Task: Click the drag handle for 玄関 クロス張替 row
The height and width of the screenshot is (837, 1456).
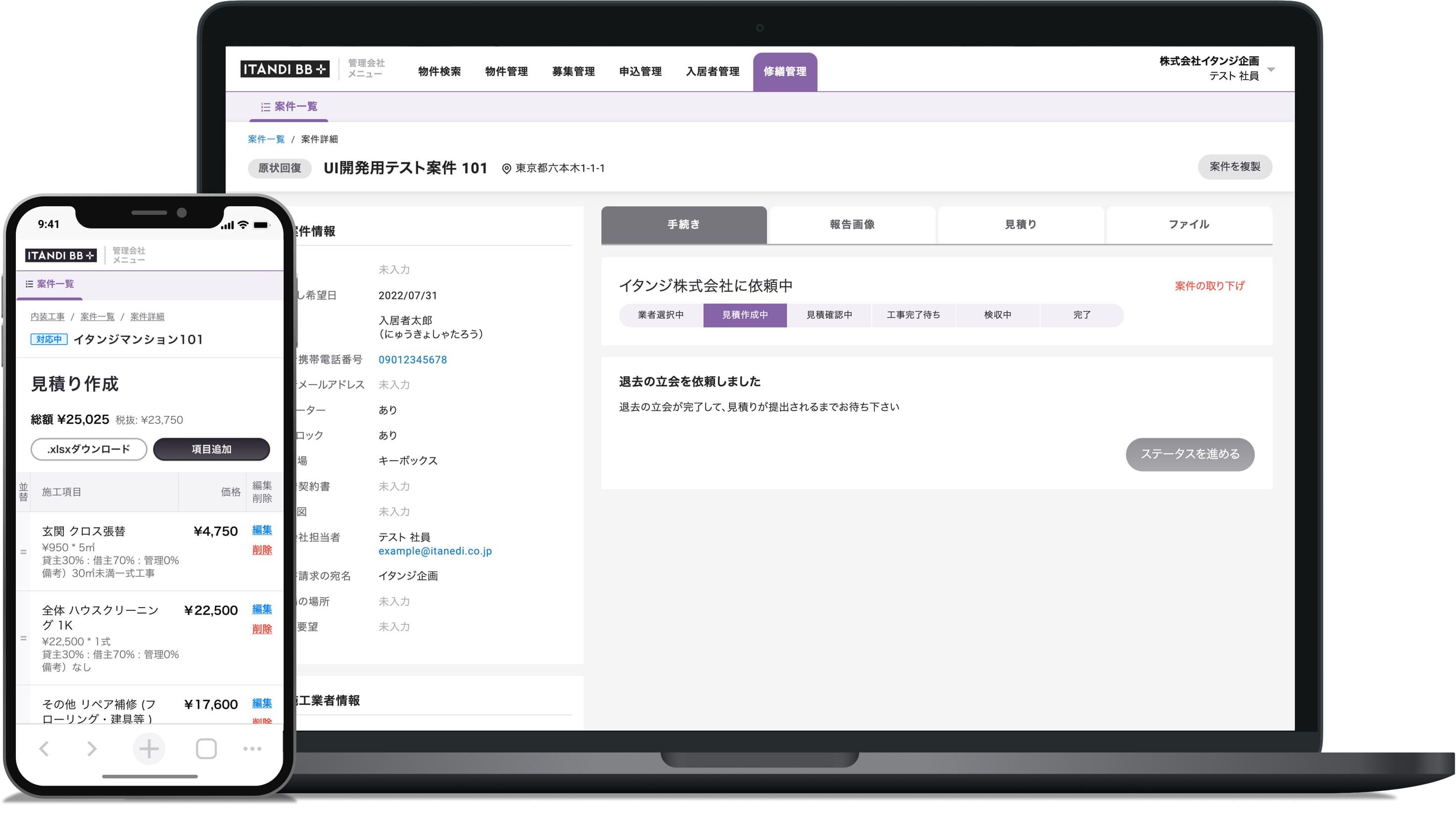Action: (x=24, y=552)
